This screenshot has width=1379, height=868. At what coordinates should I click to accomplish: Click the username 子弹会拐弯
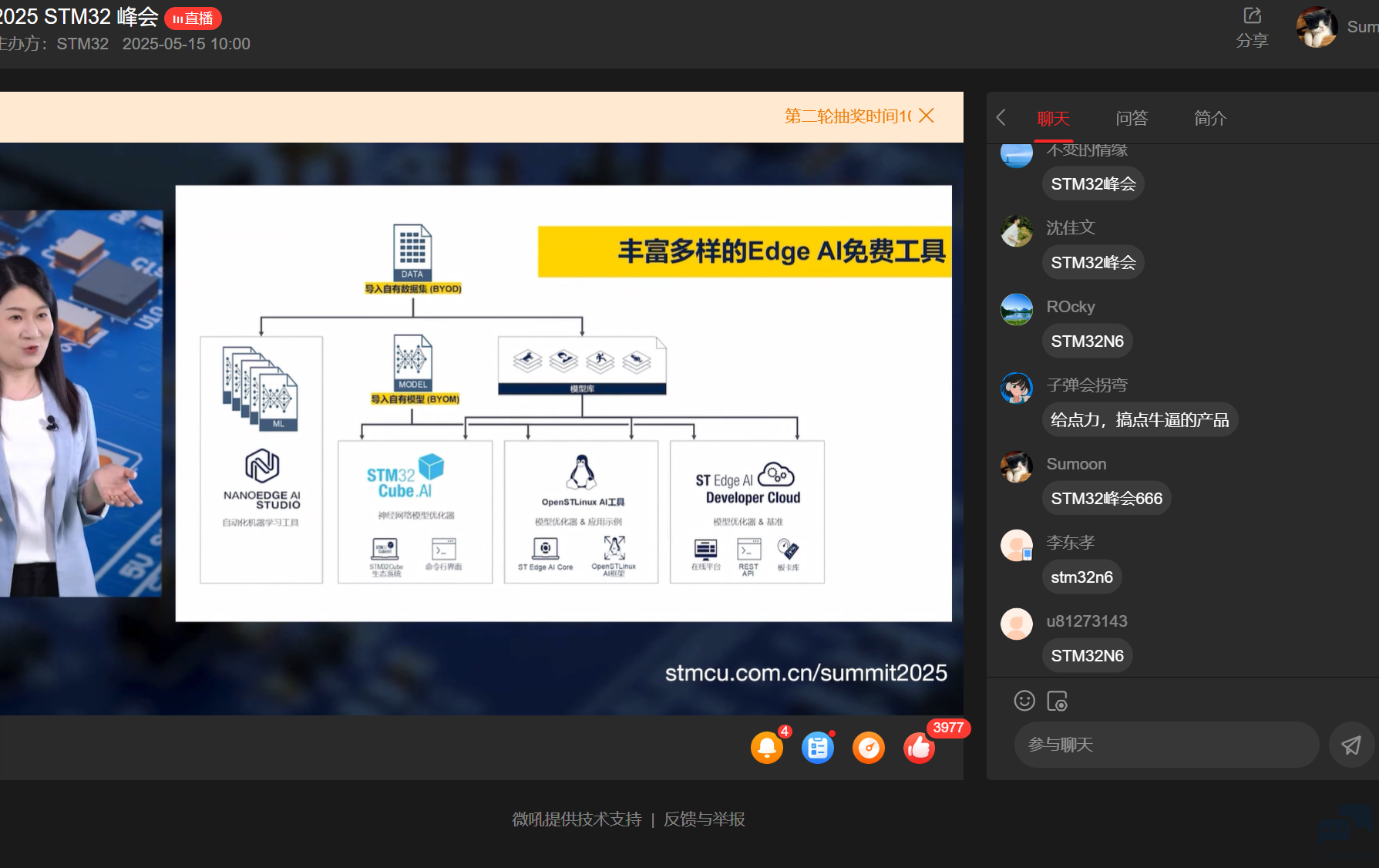pos(1087,385)
